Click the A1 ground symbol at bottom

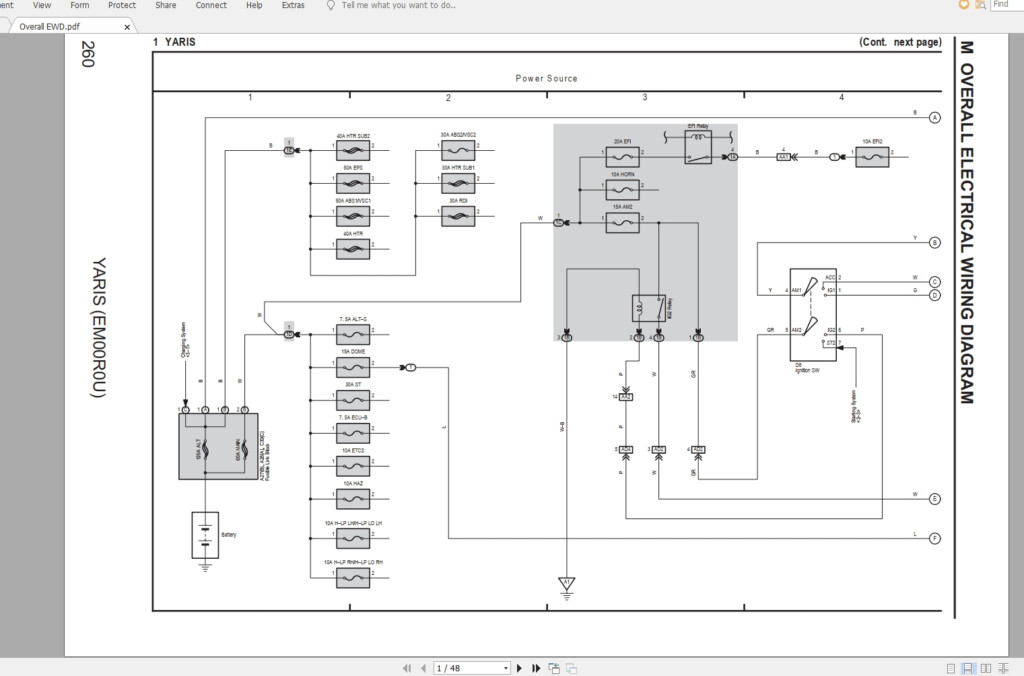[566, 587]
